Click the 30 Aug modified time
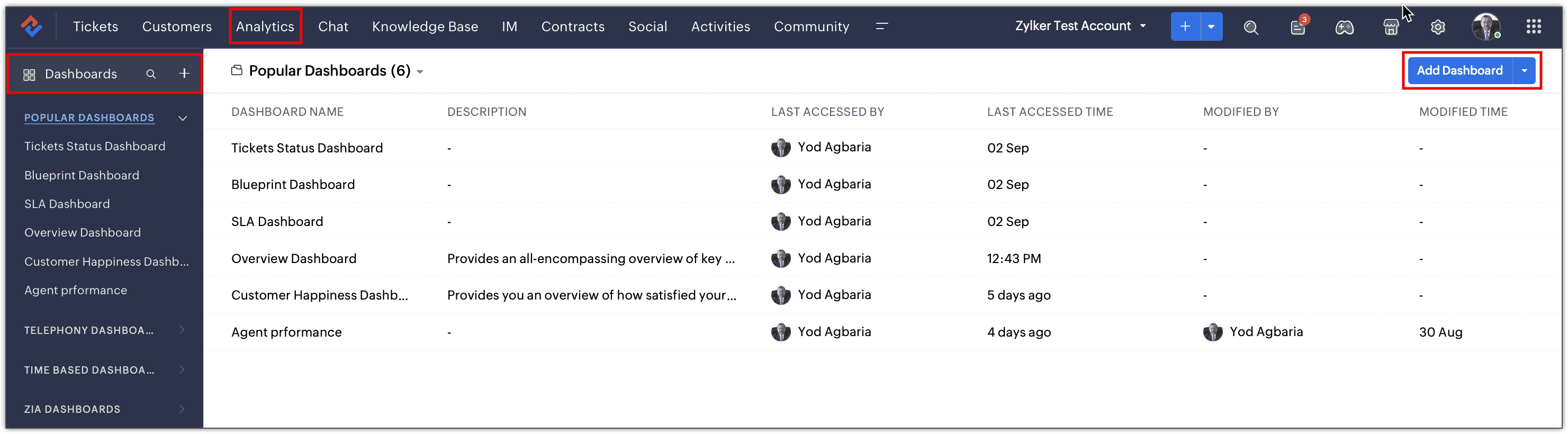The width and height of the screenshot is (1568, 434). coord(1440,332)
